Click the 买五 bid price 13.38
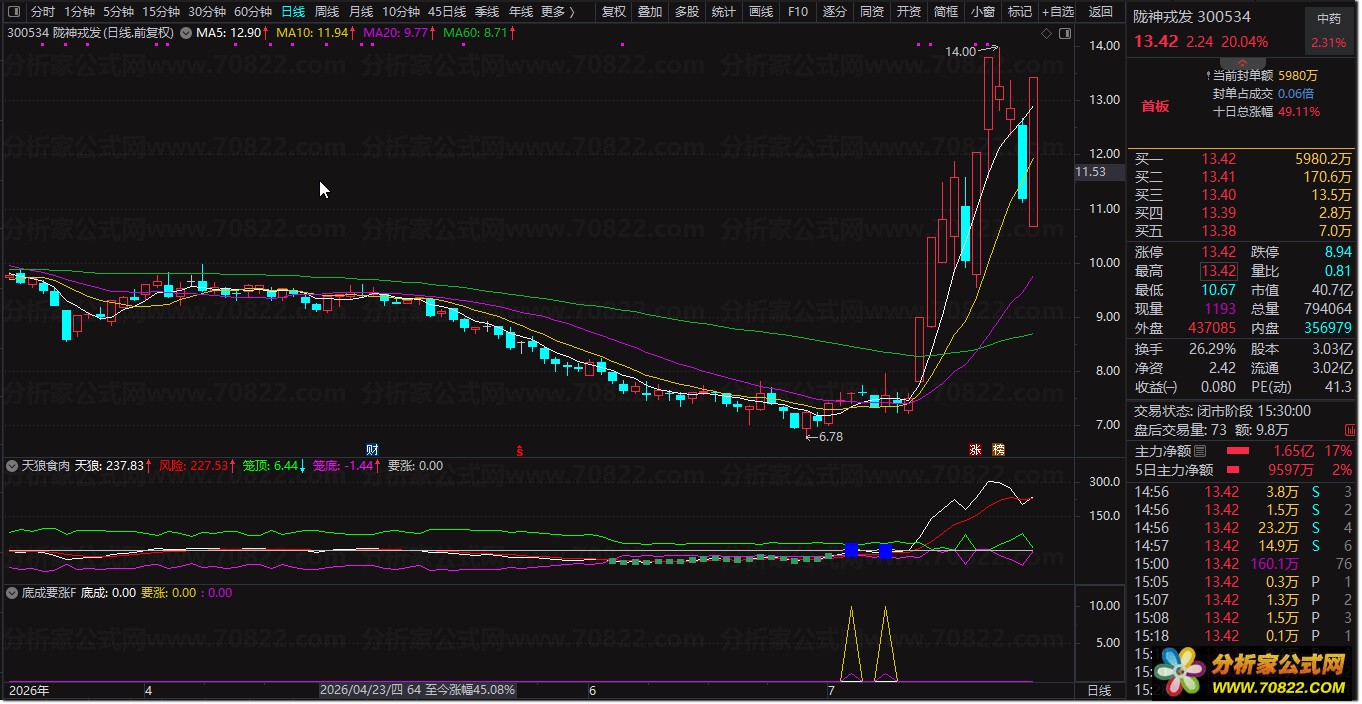The image size is (1362, 704). (x=1218, y=231)
